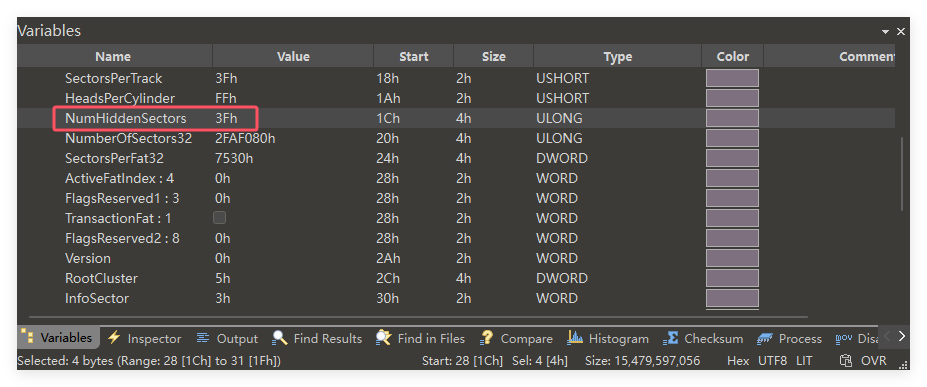Click the vertical scrollbar of the Variables list
Viewport: 927px width, 387px height.
point(902,174)
